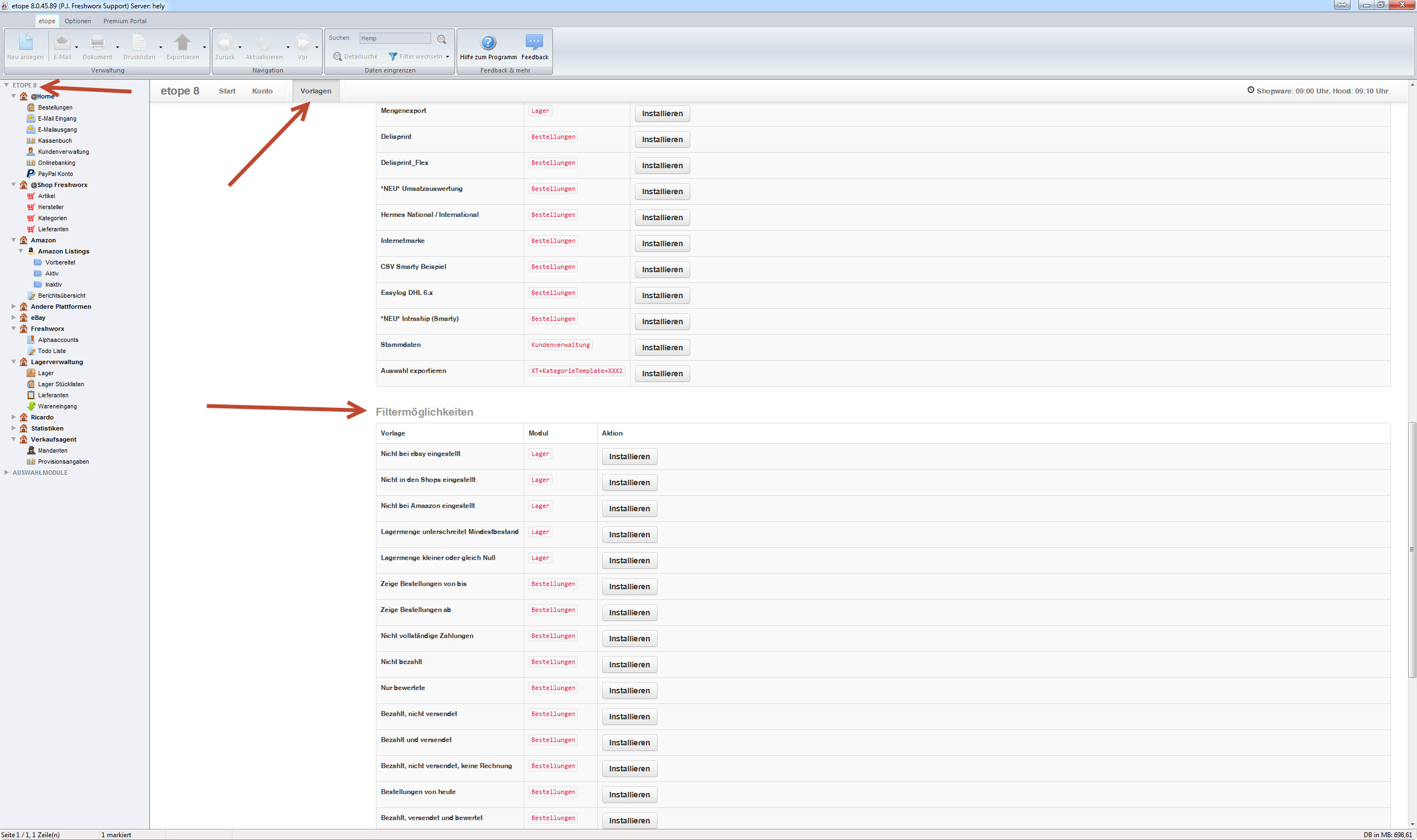Open PayPal Konto in sidebar
This screenshot has width=1417, height=840.
[x=55, y=174]
